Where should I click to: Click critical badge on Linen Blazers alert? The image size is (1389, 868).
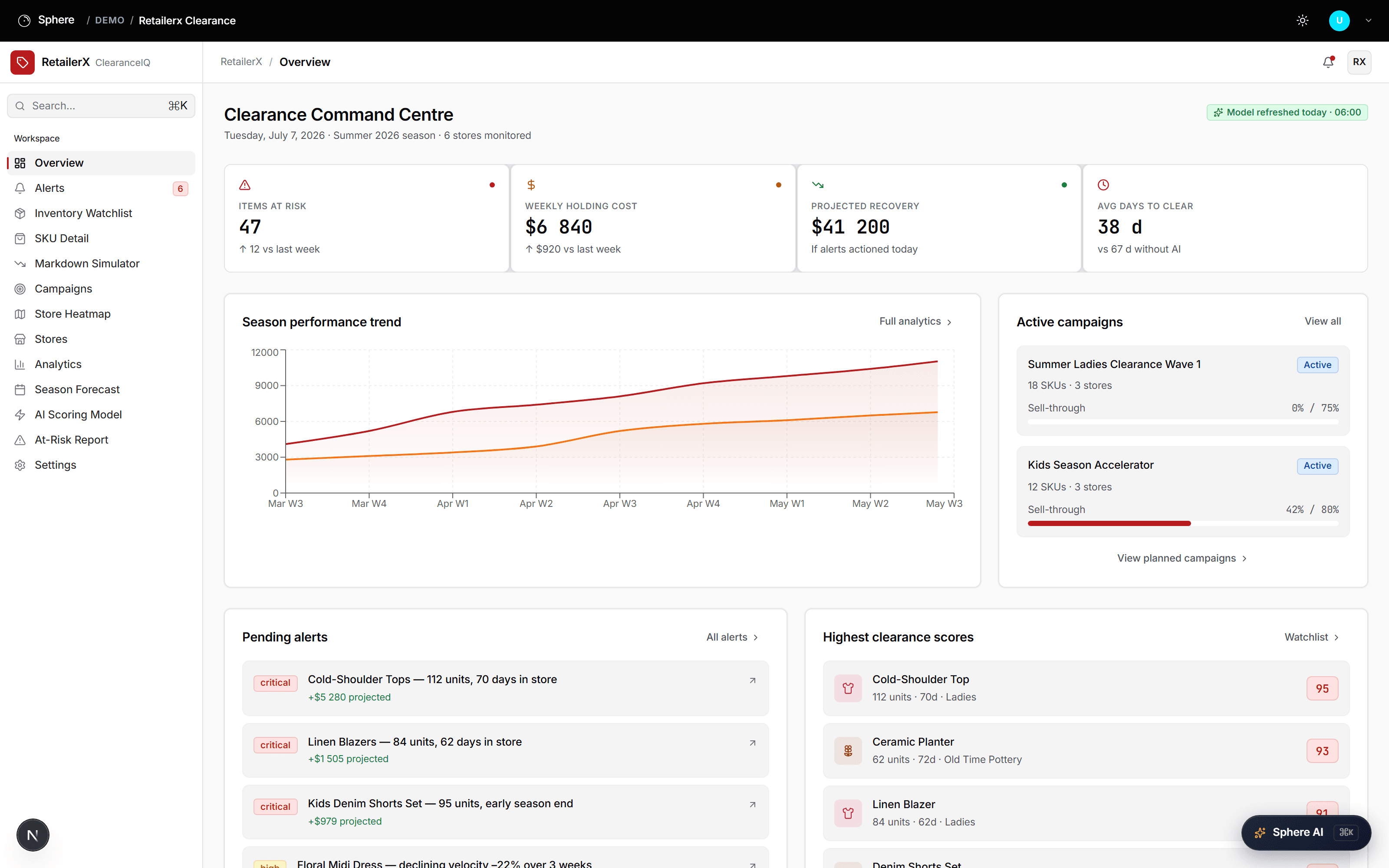click(276, 745)
